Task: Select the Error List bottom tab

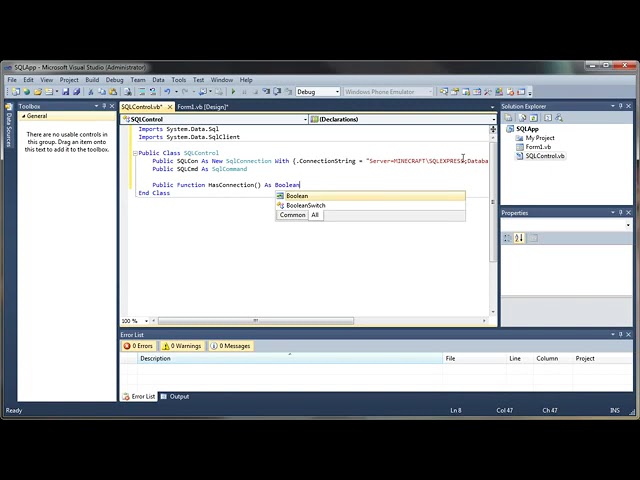Action: pos(138,396)
